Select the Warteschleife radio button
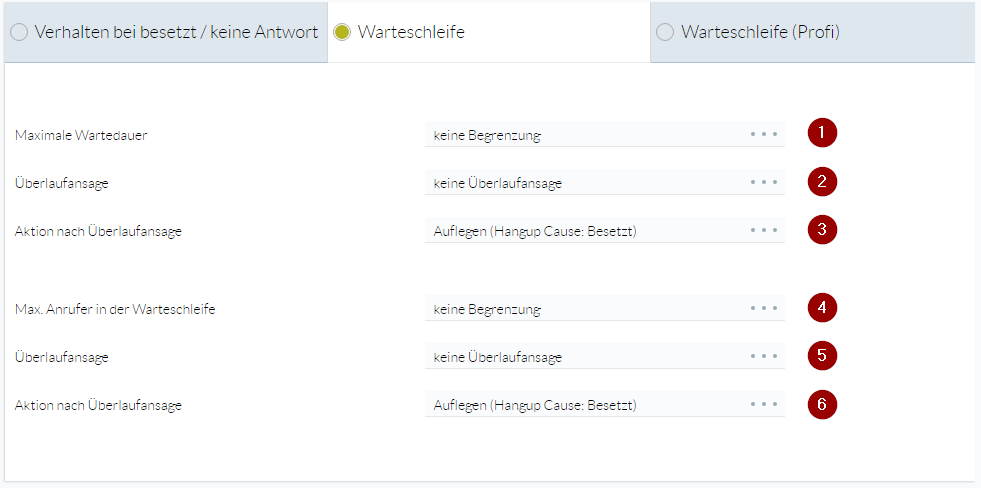The width and height of the screenshot is (981, 488). 342,32
